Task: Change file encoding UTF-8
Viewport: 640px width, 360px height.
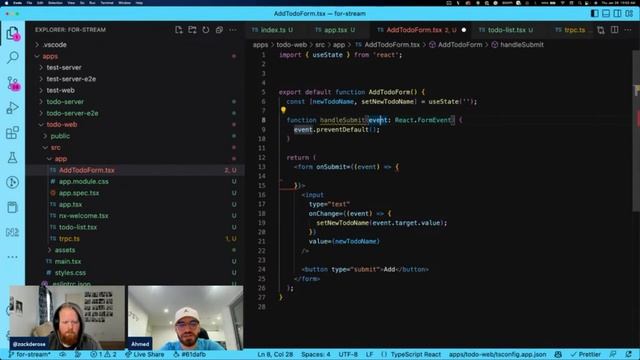Action: [348, 354]
